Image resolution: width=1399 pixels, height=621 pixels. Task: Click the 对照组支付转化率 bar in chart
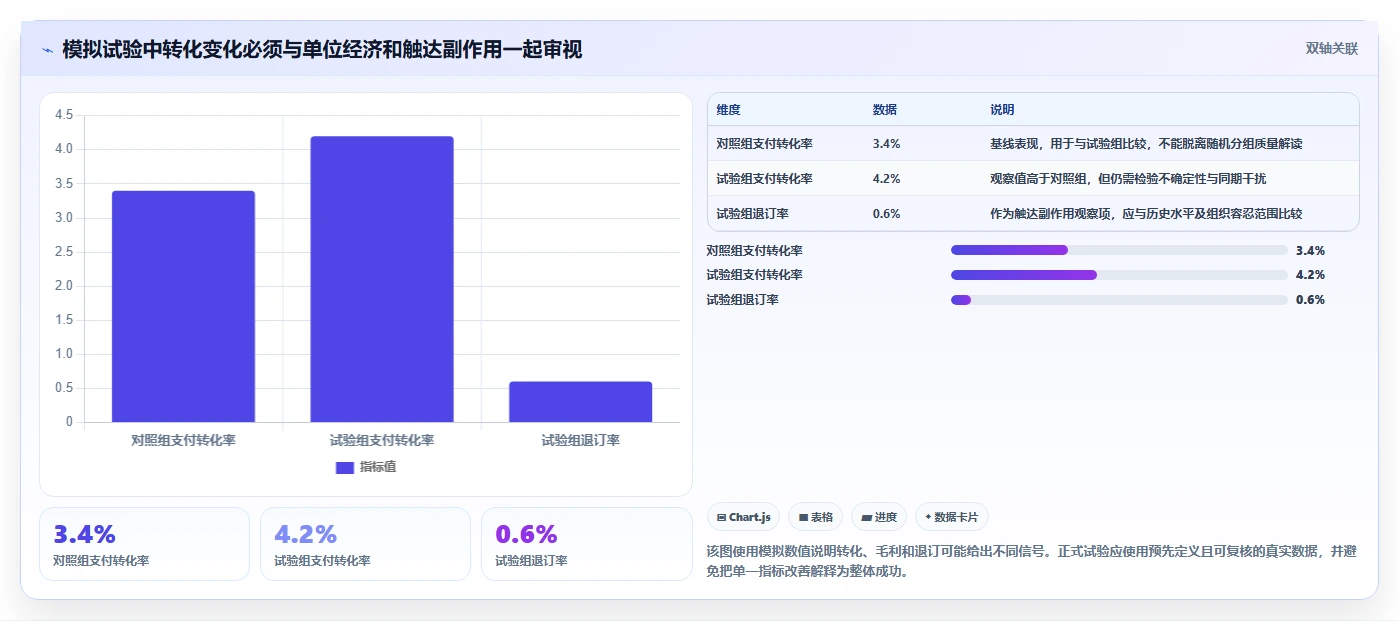[183, 306]
